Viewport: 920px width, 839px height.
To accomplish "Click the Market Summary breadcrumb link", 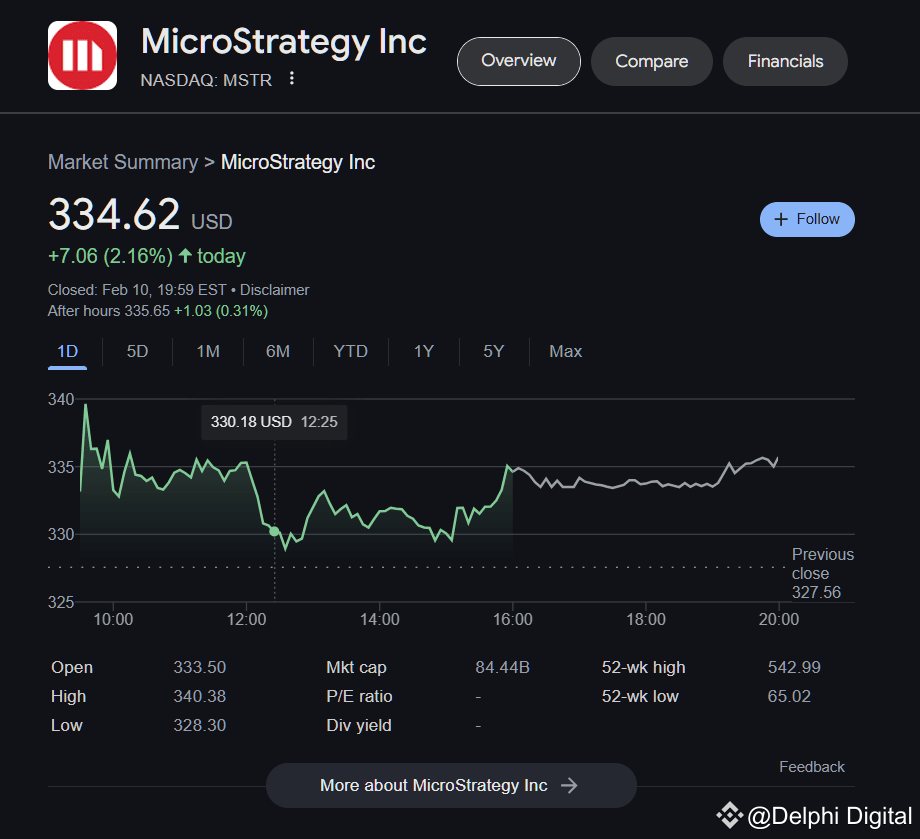I will (x=123, y=162).
